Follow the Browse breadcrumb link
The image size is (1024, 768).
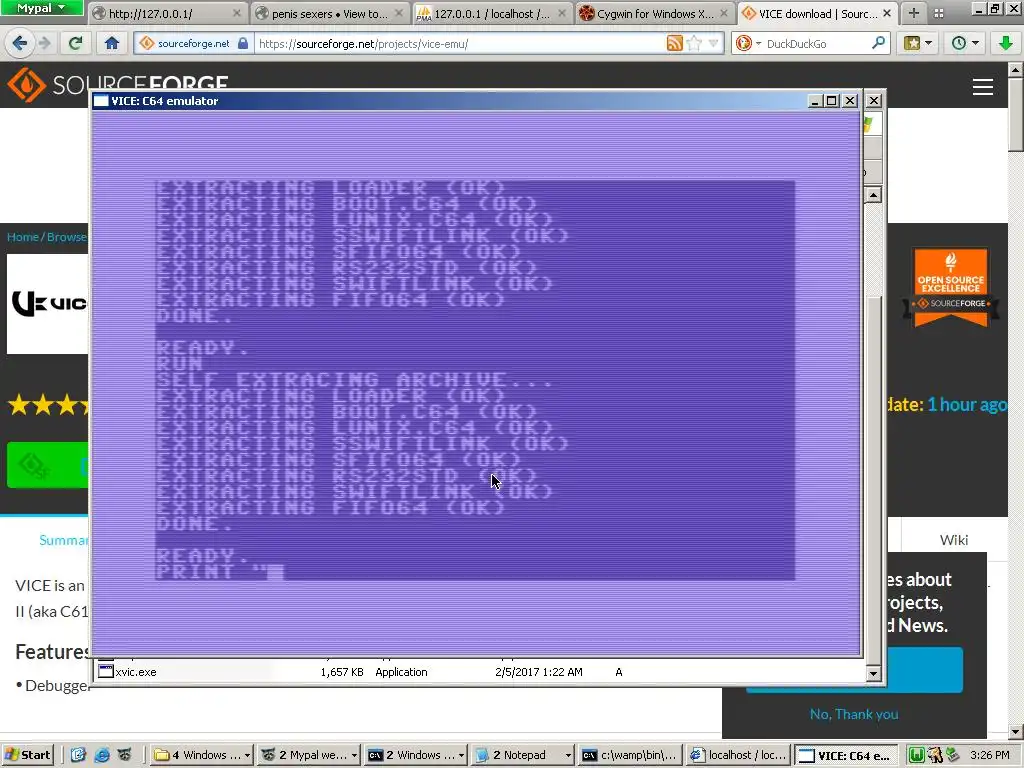[x=67, y=237]
